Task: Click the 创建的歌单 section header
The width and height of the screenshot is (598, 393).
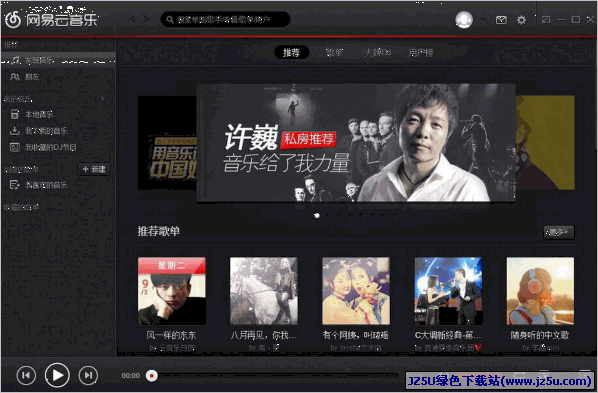Action: click(21, 169)
